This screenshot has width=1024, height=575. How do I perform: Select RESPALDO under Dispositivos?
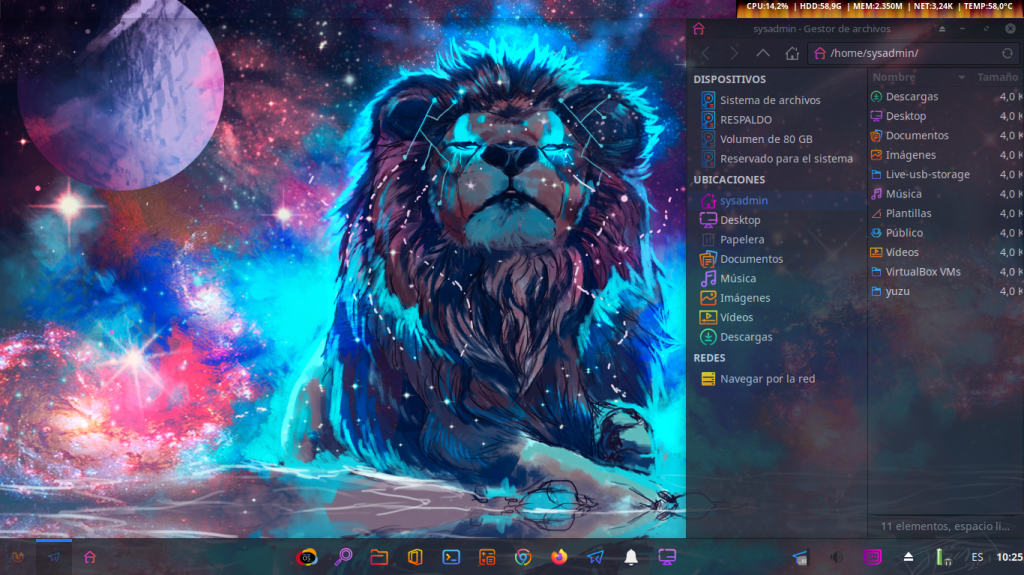(x=745, y=120)
